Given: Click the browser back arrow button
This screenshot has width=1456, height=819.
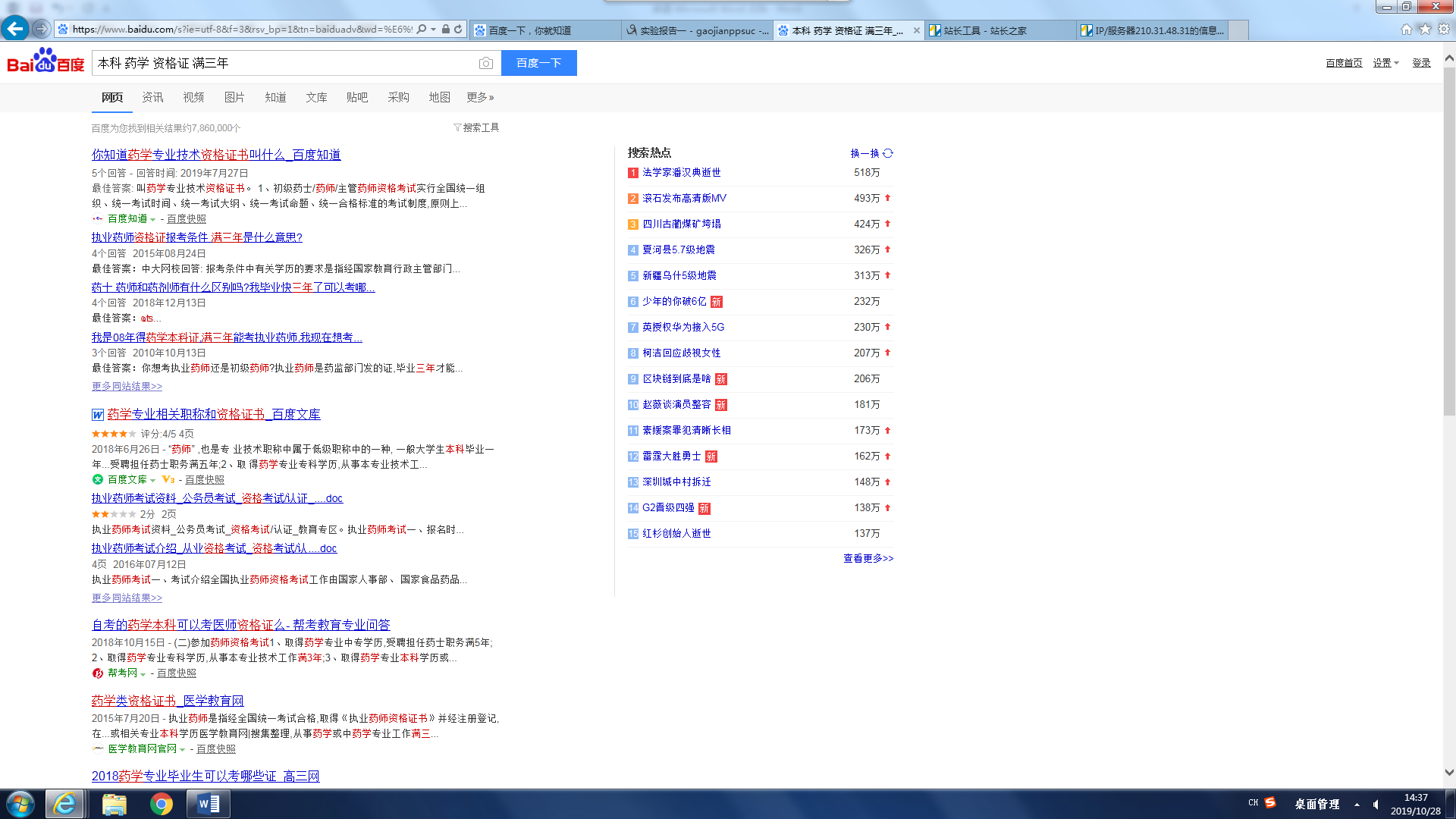Looking at the screenshot, I should tap(15, 29).
